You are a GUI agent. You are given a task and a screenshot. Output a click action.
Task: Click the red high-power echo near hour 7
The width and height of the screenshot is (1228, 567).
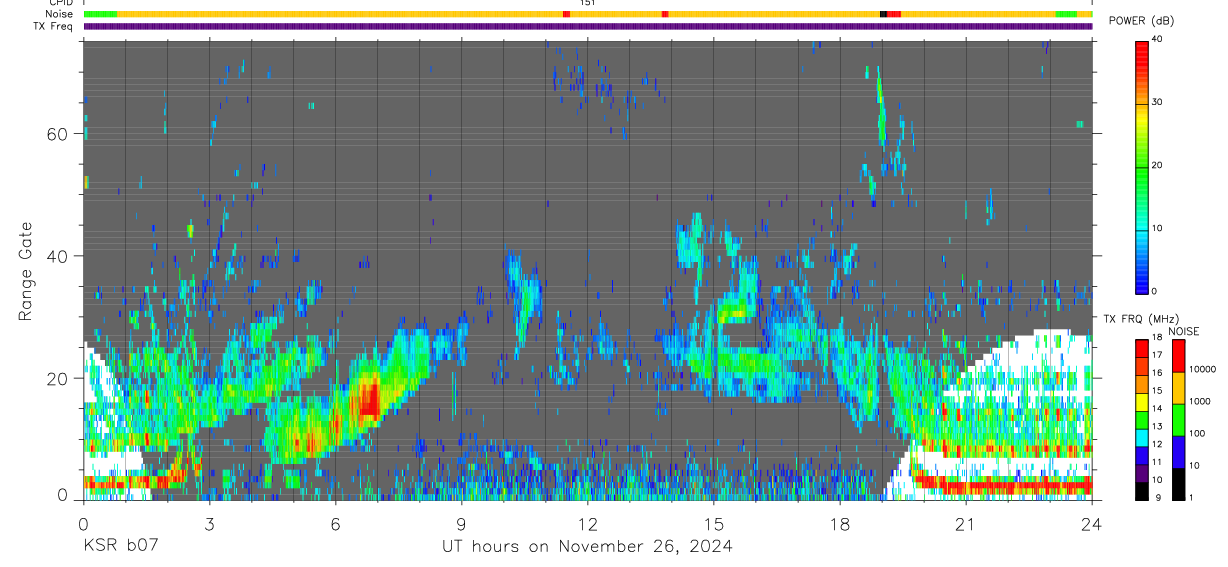click(x=369, y=398)
